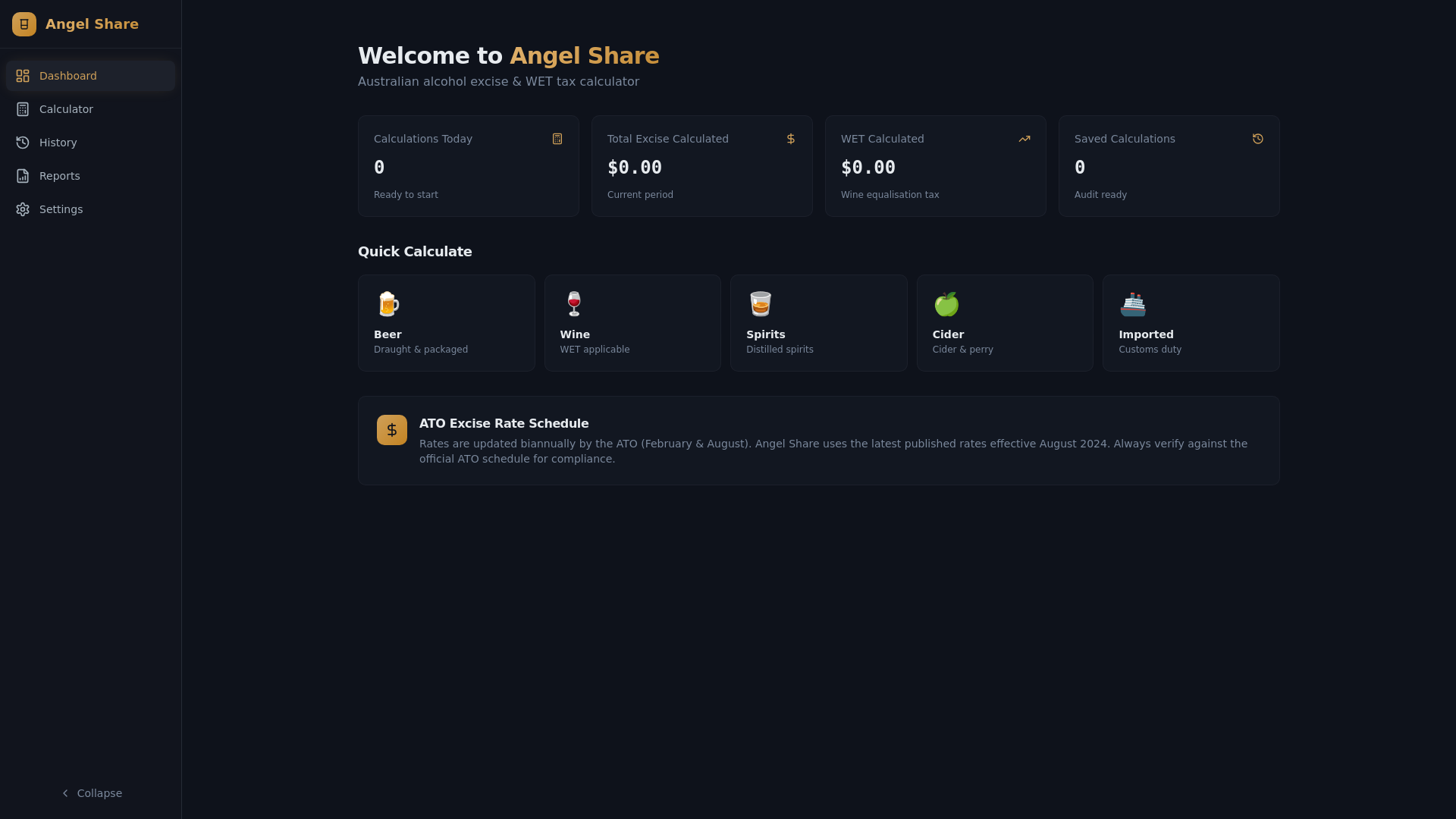
Task: Click history icon on Saved Calculations card
Action: tap(1258, 139)
